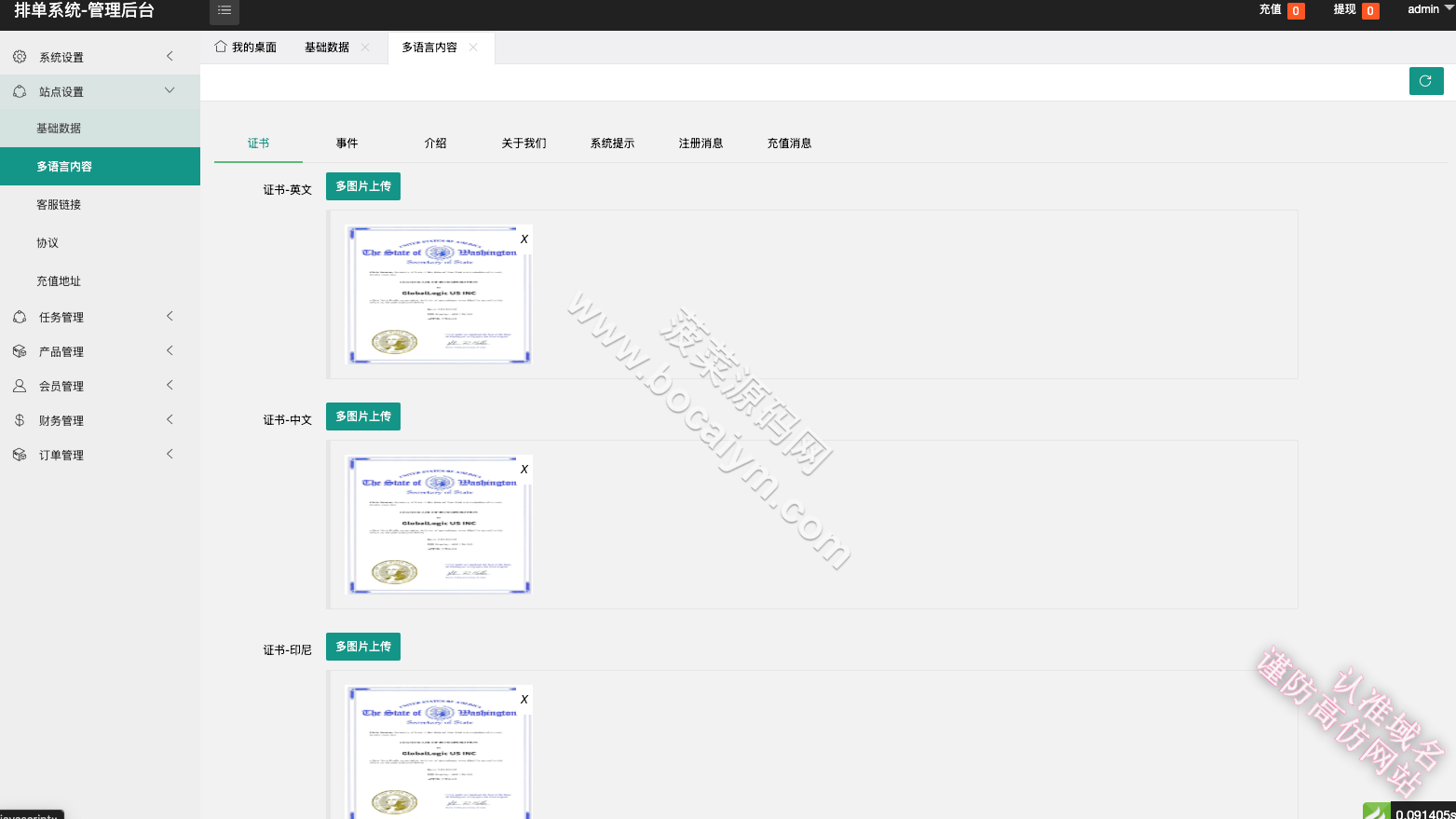Click the 证书-印尼 field label
1456x819 pixels.
(x=288, y=650)
